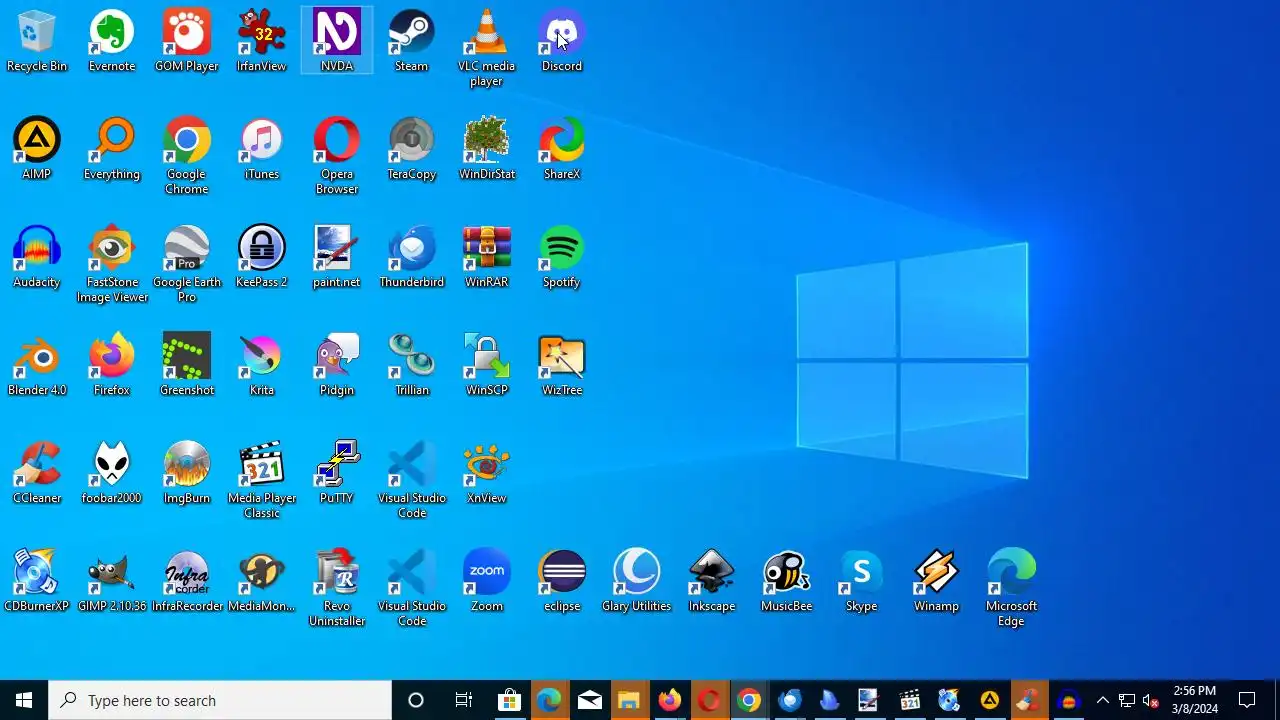Open the notification center icon
The image size is (1280, 720).
point(1247,700)
